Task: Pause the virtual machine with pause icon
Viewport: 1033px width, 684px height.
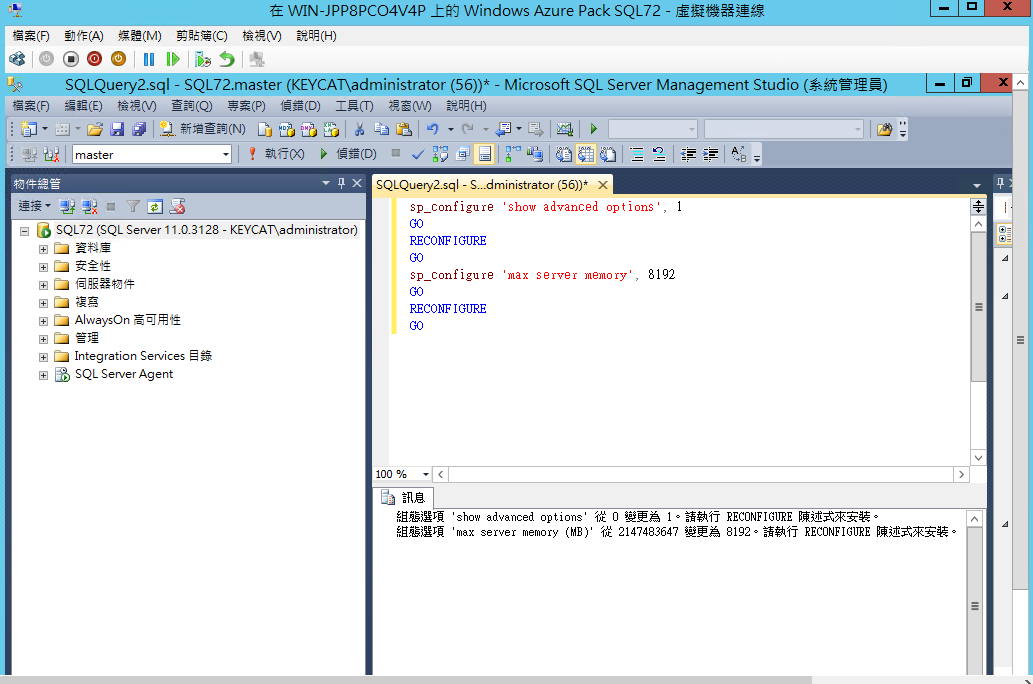Action: pos(149,59)
